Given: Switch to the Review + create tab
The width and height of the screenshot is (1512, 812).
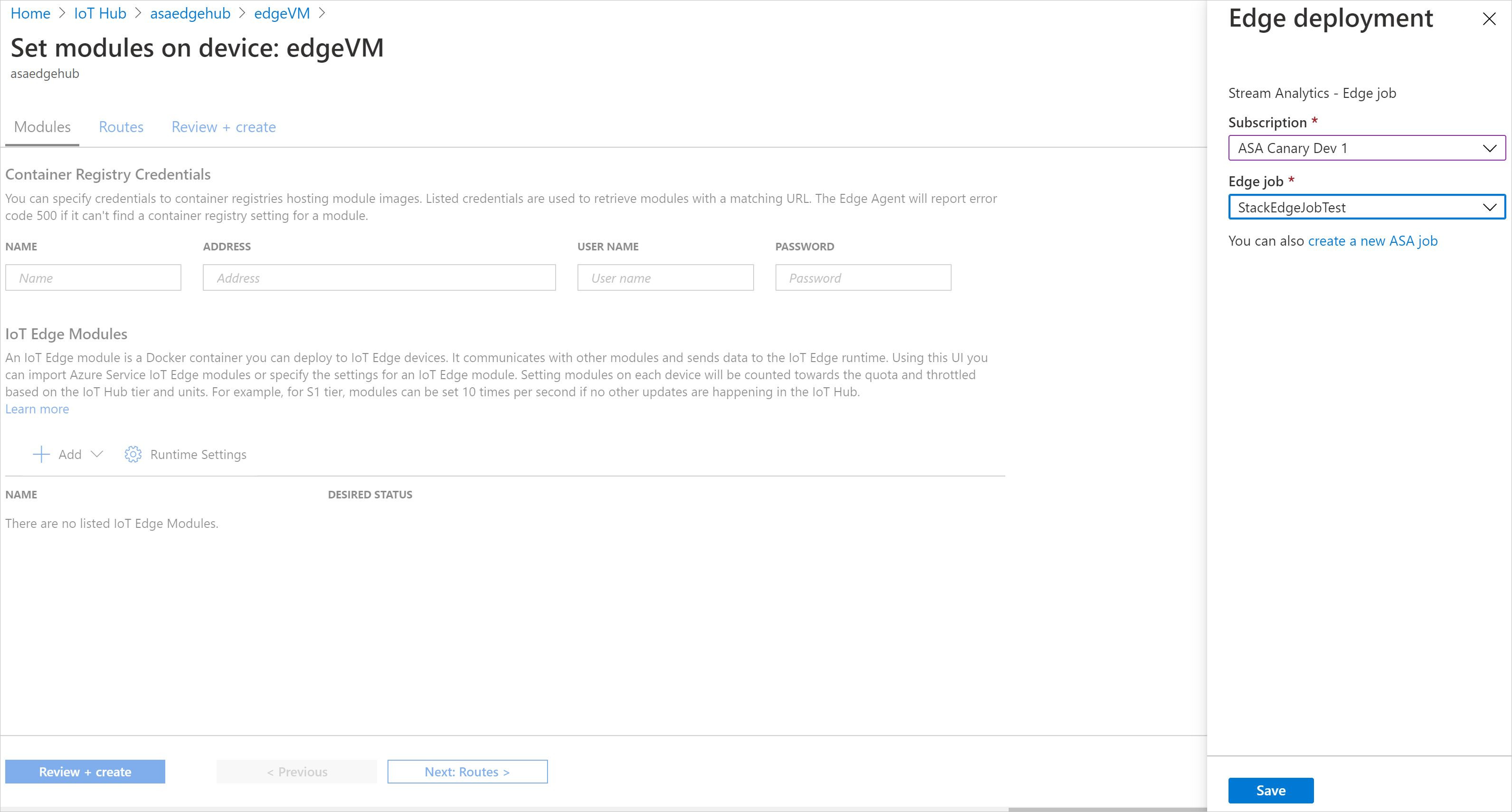Looking at the screenshot, I should (223, 127).
